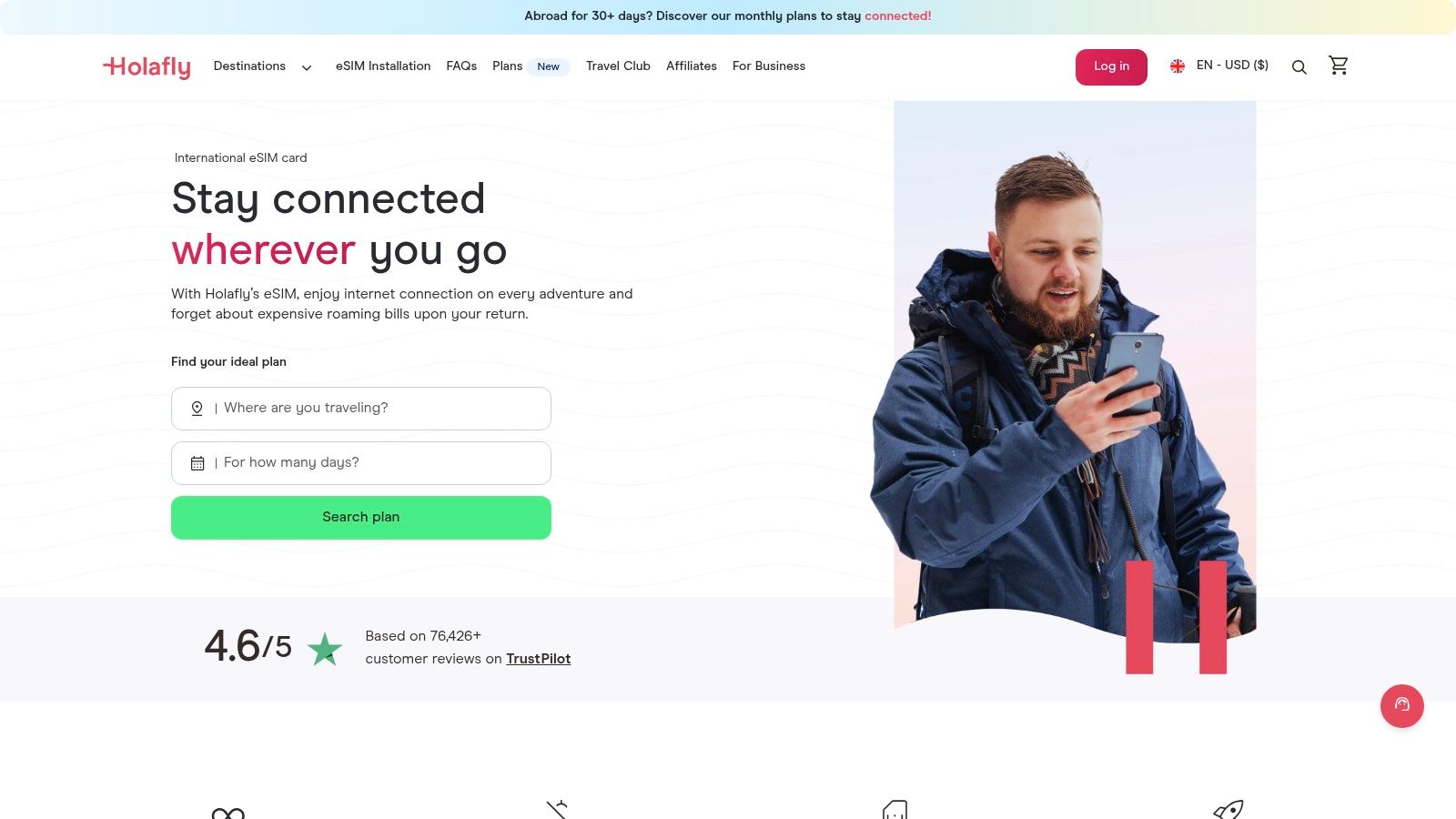
Task: Open Plans with New badge
Action: (x=531, y=66)
